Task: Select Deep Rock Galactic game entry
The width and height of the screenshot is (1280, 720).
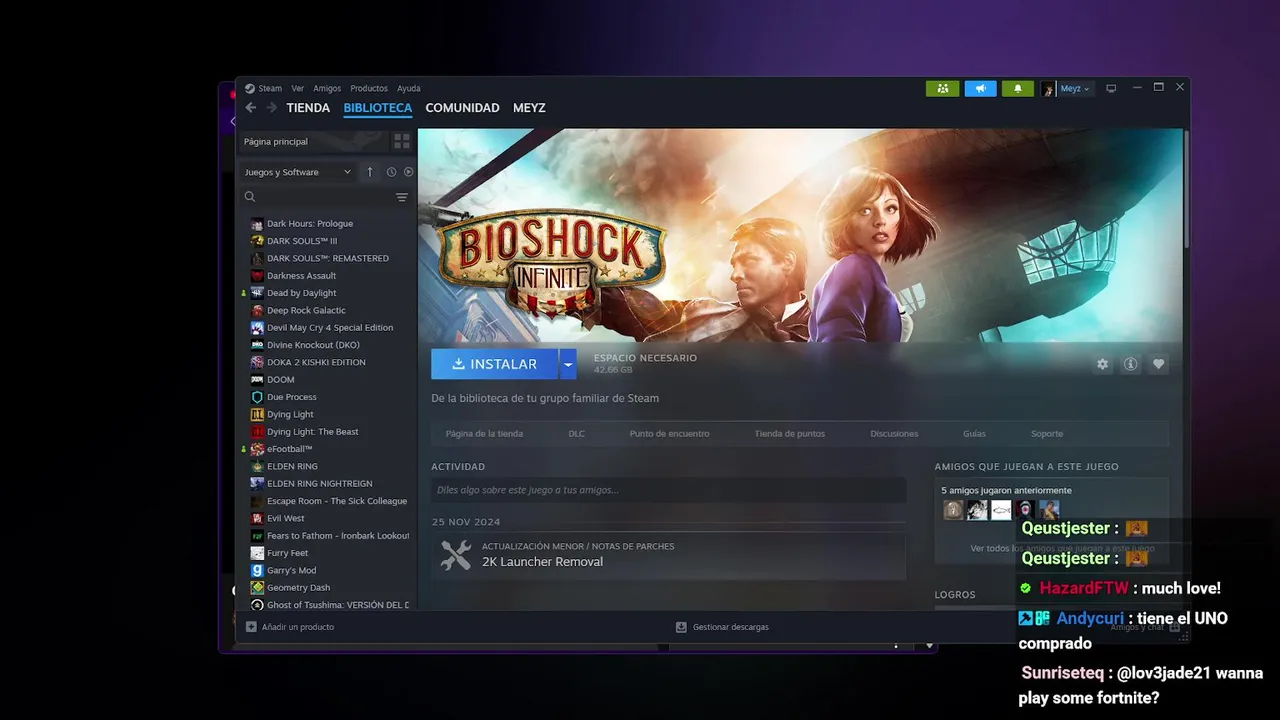Action: point(306,310)
